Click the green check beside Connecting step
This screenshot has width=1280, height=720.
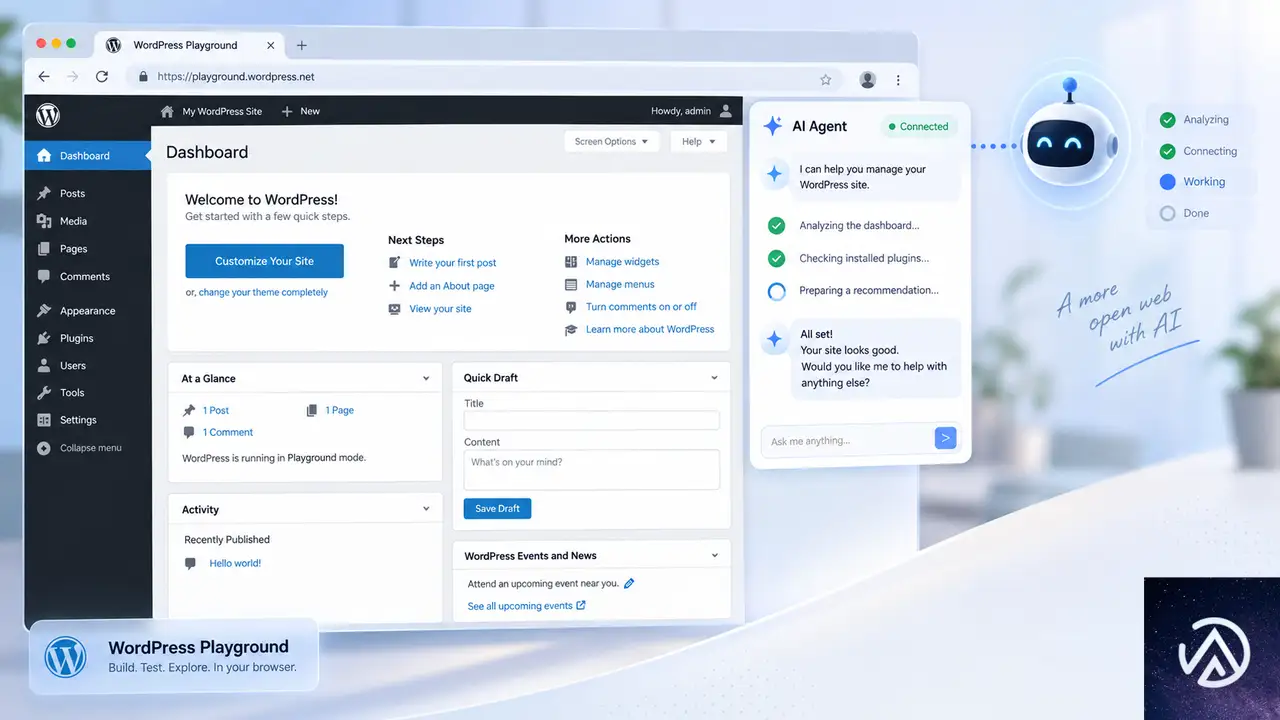[x=1167, y=151]
